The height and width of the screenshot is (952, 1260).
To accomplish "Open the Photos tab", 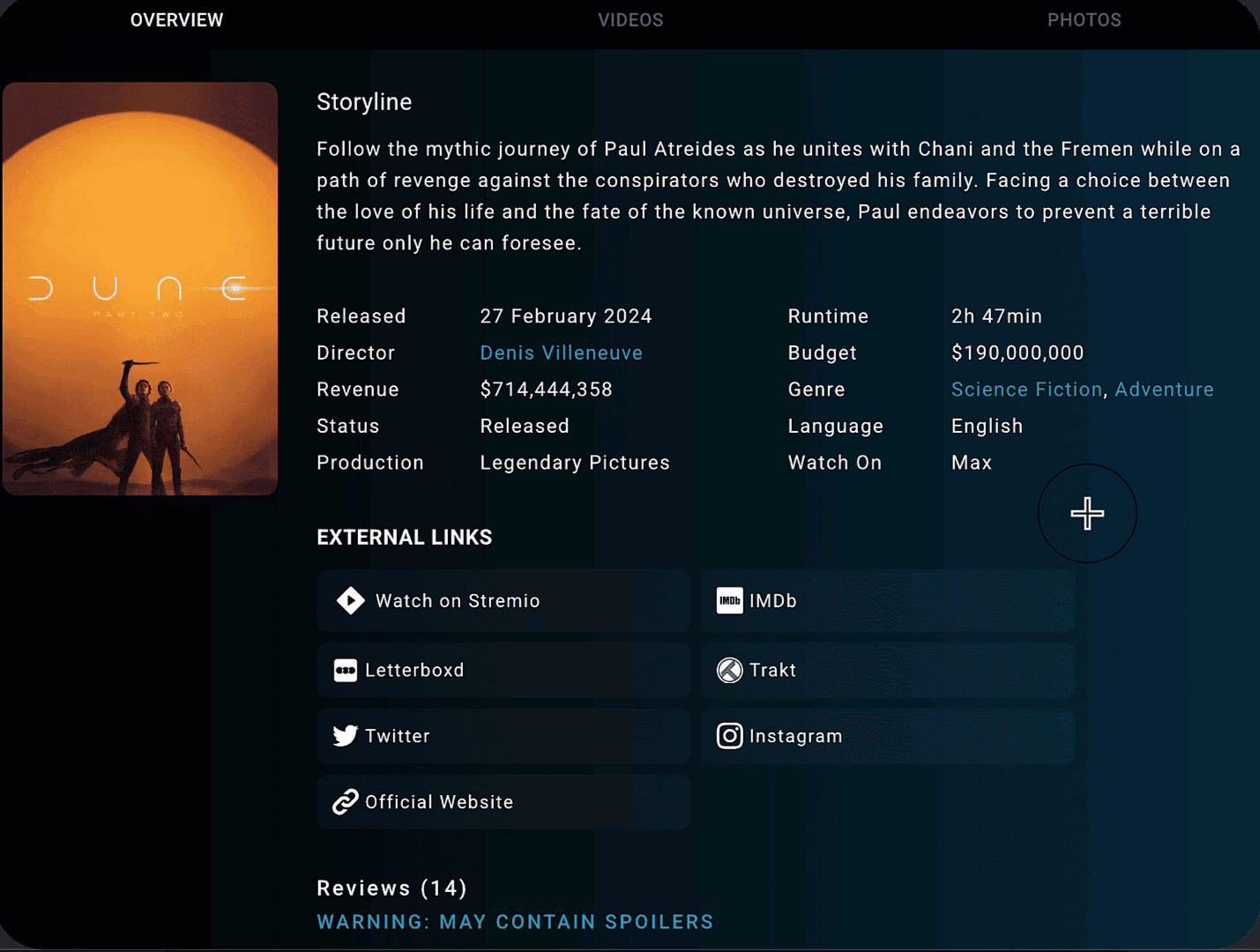I will 1084,20.
